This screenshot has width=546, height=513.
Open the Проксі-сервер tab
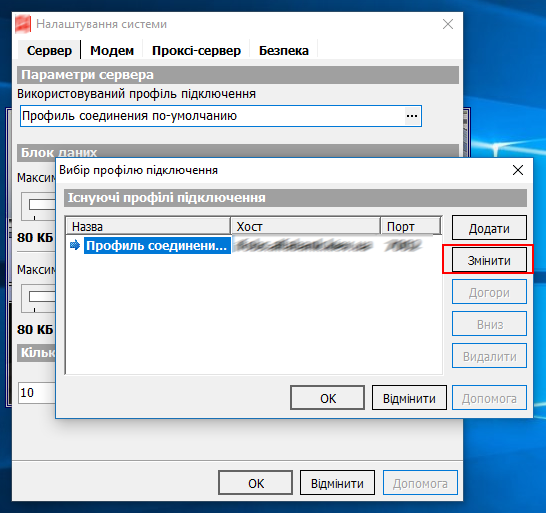[196, 51]
